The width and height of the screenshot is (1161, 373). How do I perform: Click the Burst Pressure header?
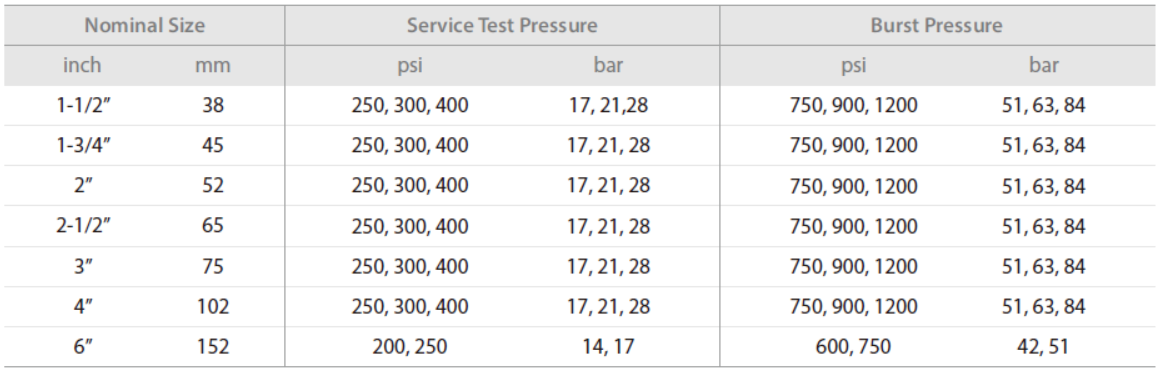point(936,26)
